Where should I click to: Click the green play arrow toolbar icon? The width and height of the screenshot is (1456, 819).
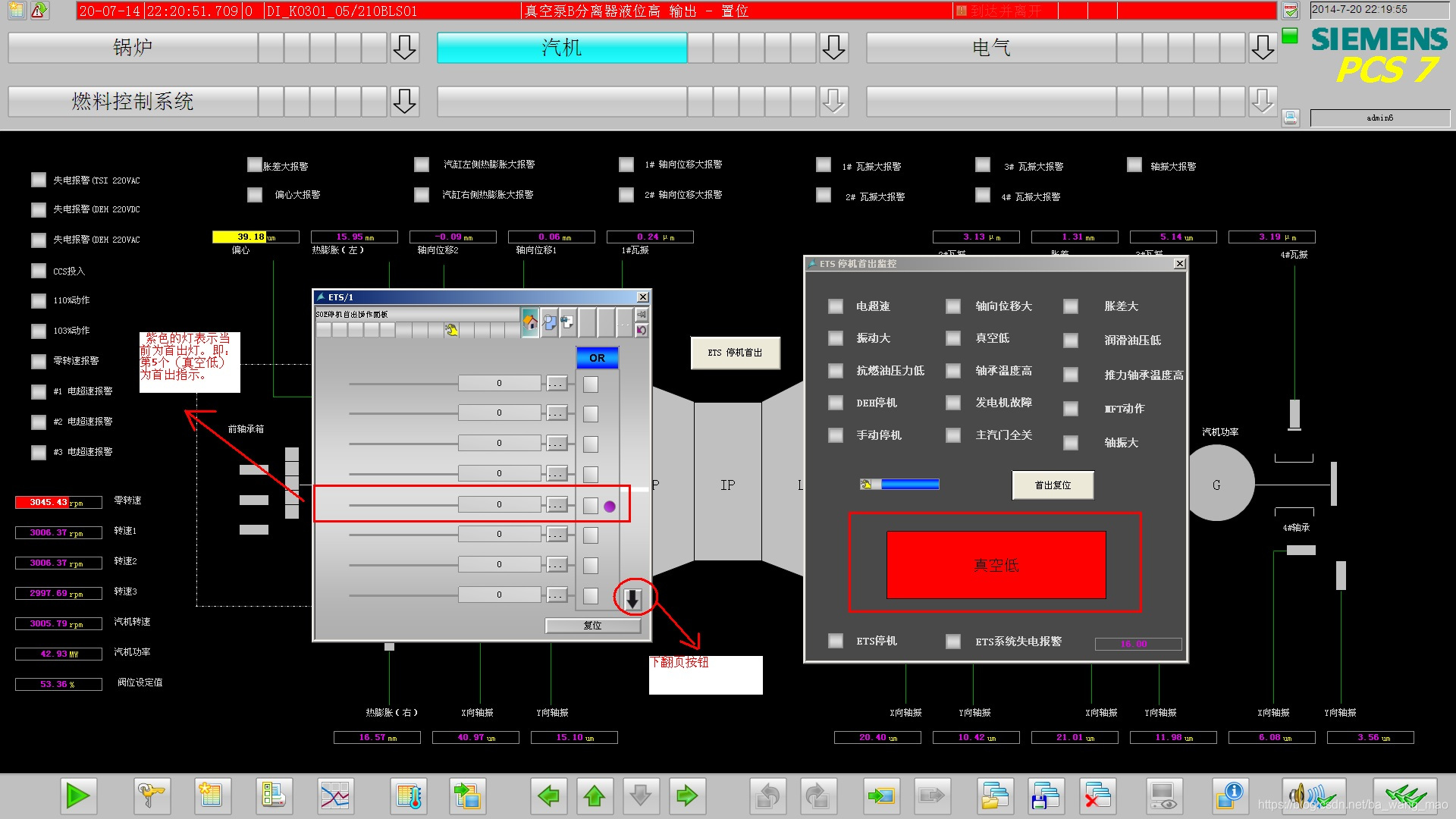[x=77, y=795]
